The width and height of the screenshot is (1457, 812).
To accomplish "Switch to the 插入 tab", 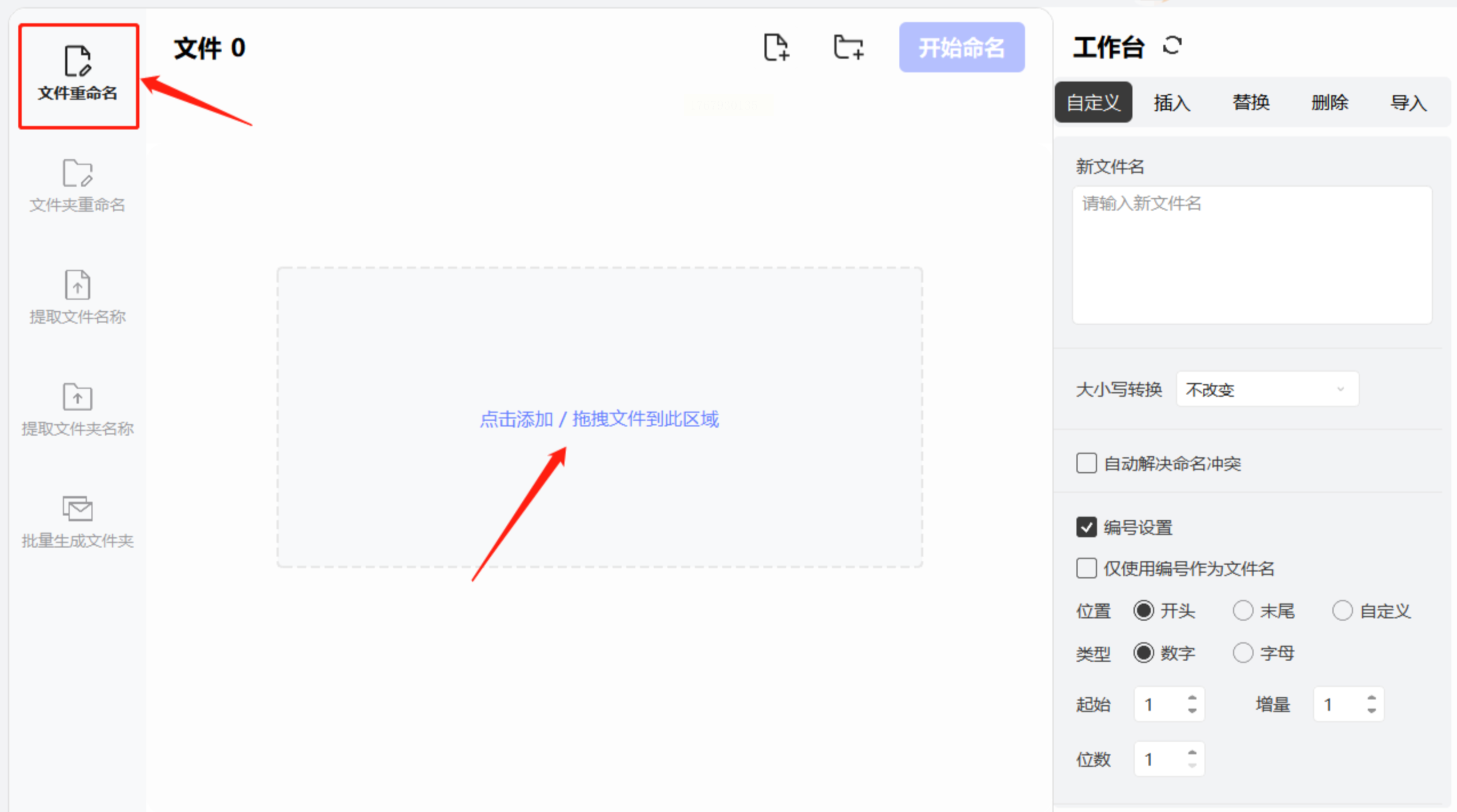I will pos(1171,103).
